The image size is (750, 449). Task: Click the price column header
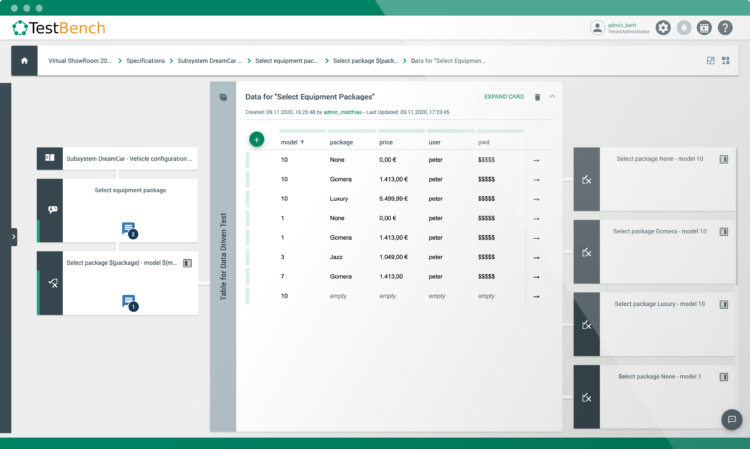(386, 142)
